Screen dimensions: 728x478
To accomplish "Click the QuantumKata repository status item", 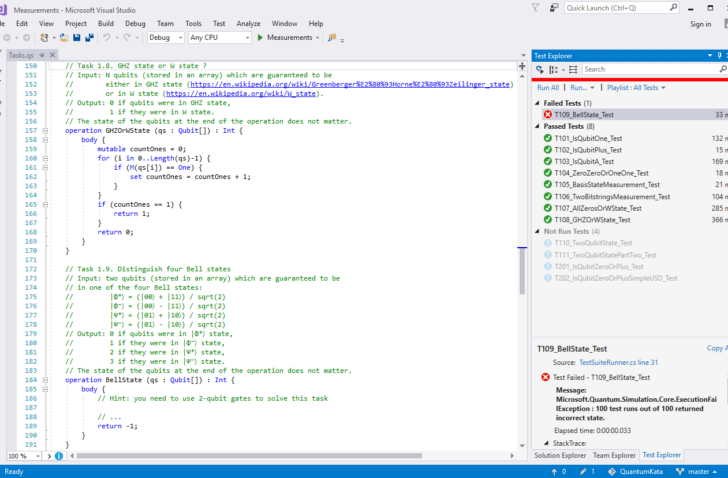I will [x=635, y=472].
